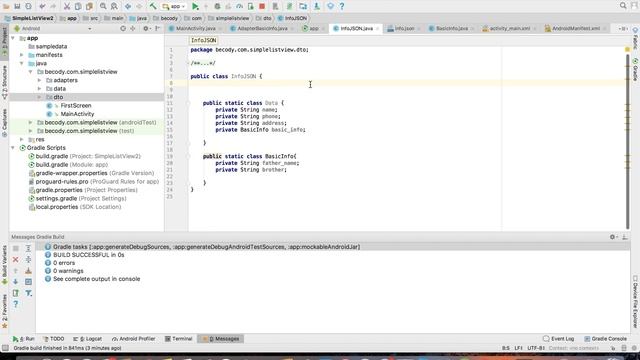Collapse the java folder node
The height and width of the screenshot is (360, 640).
tap(22, 63)
